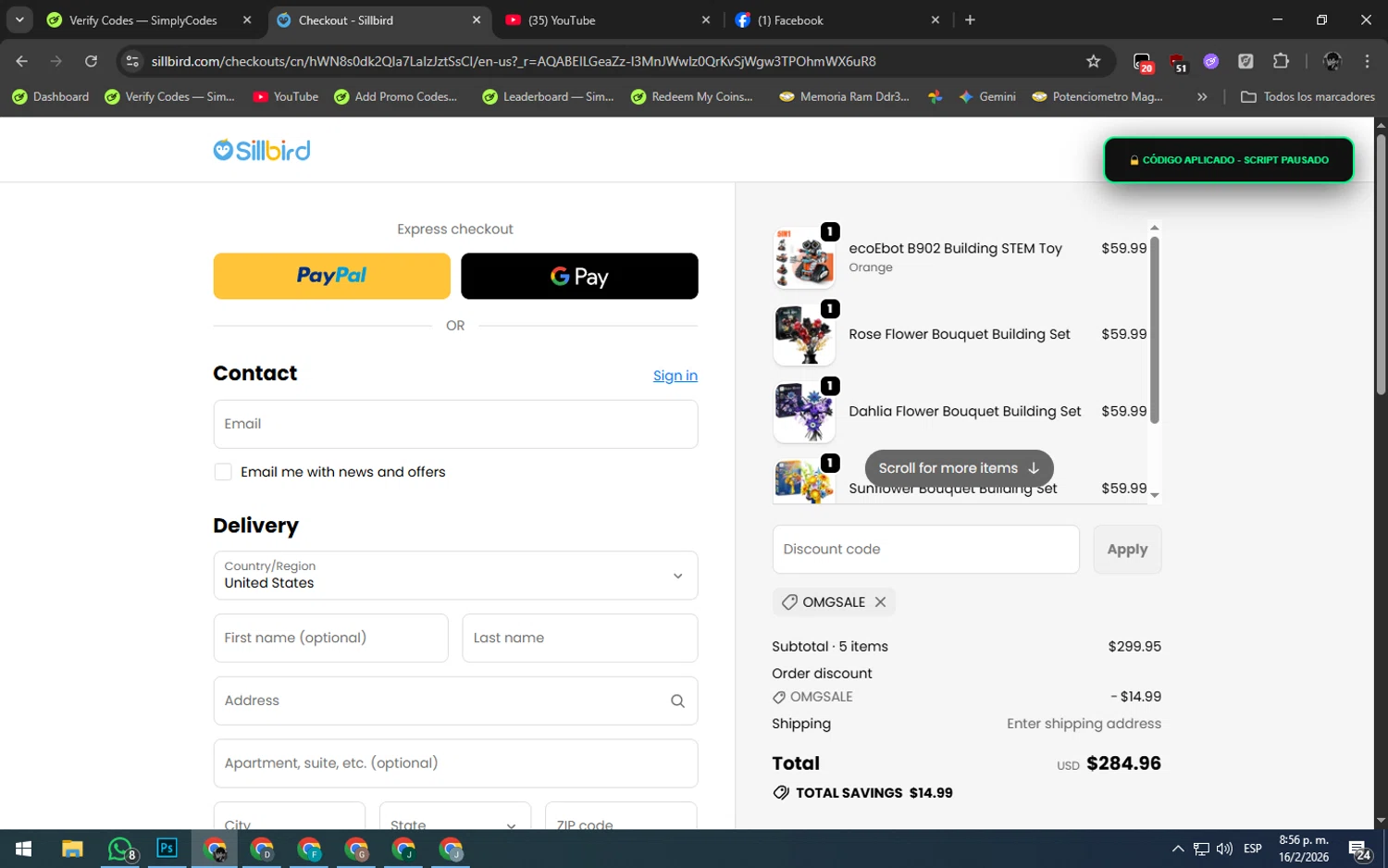The image size is (1388, 868).
Task: Click the network tray icon
Action: pos(1201,849)
